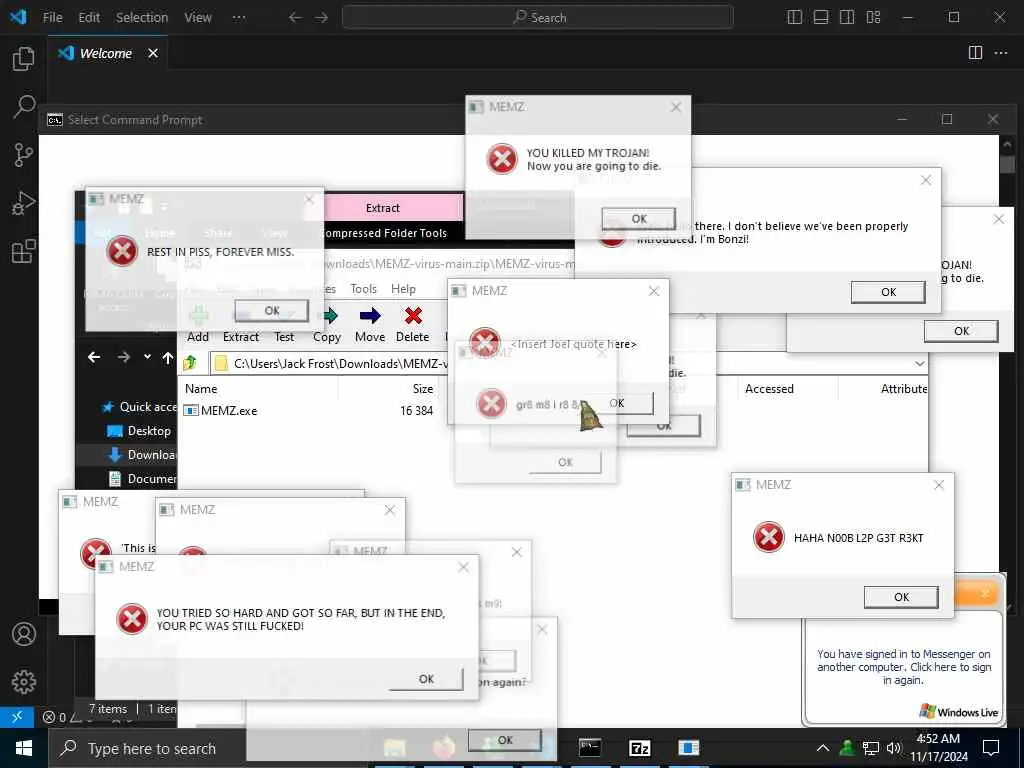Select MEMZ.exe in the 7-Zip file list
The image size is (1024, 768).
pyautogui.click(x=221, y=411)
